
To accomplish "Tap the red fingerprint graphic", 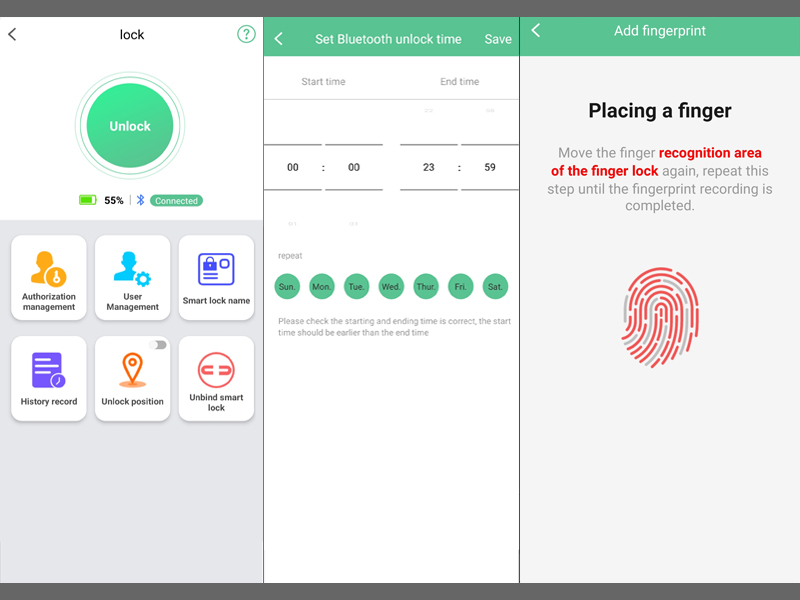I will coord(660,317).
